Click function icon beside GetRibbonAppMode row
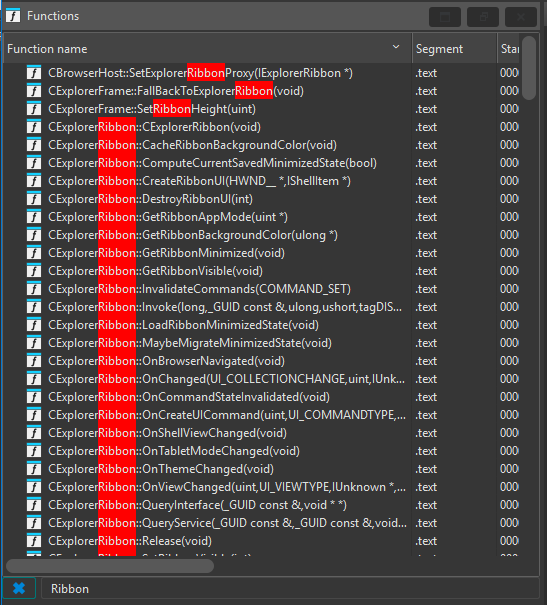The image size is (547, 605). pyautogui.click(x=34, y=217)
